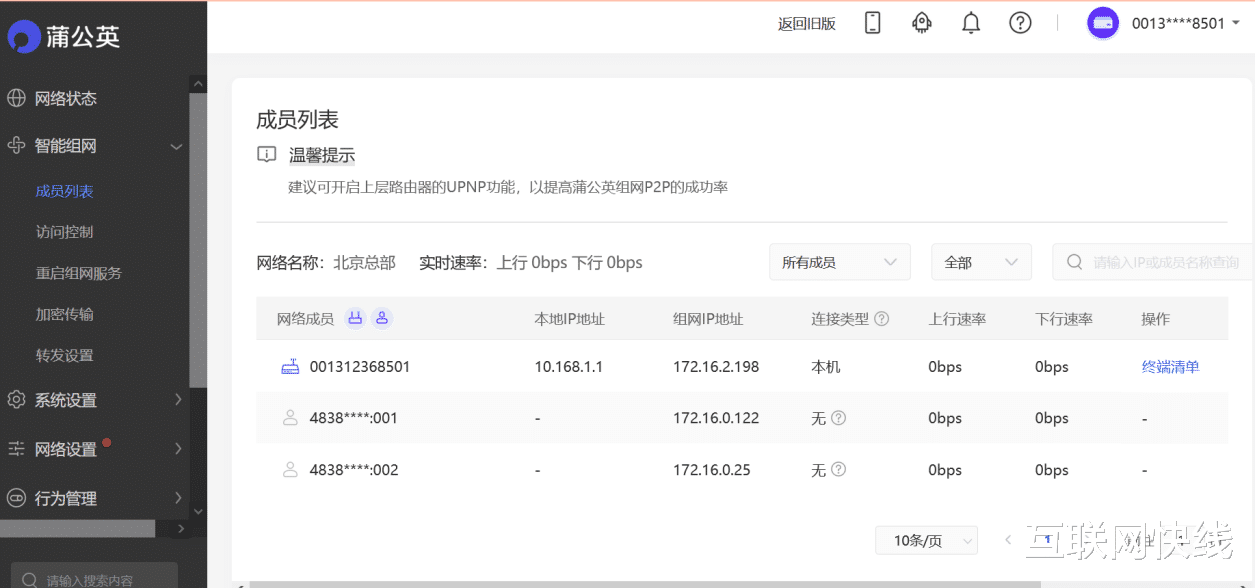1255x588 pixels.
Task: Click the router filter icon beside 网络成员
Action: coord(355,317)
